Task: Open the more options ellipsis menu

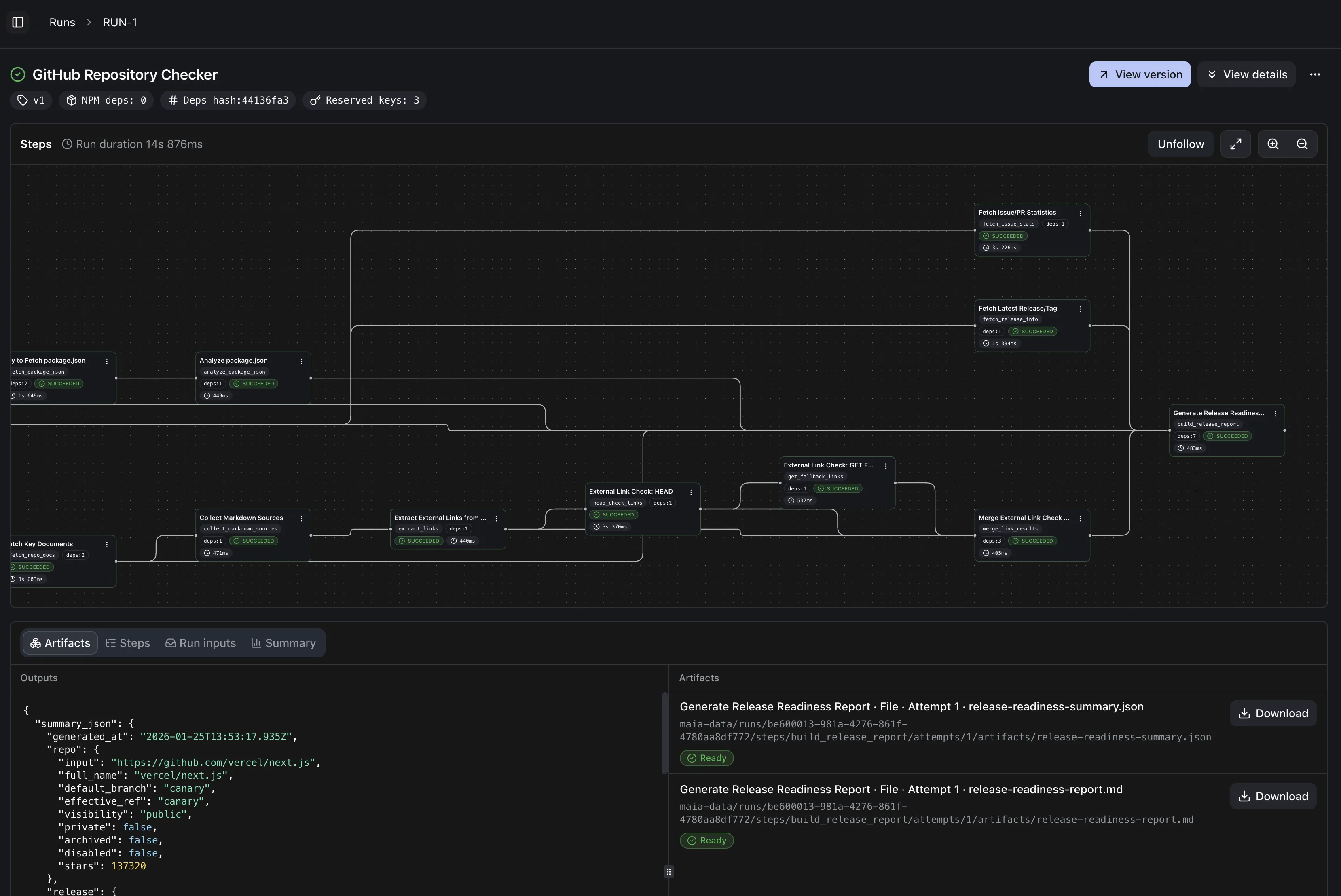Action: click(1315, 75)
